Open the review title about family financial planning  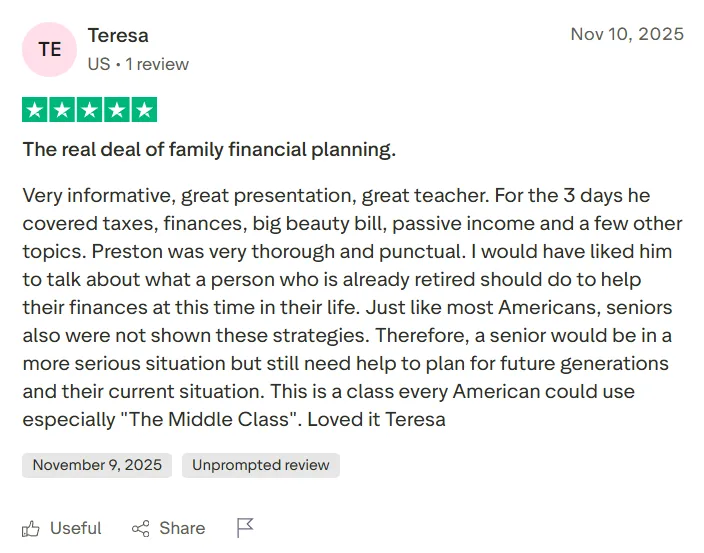(x=209, y=150)
